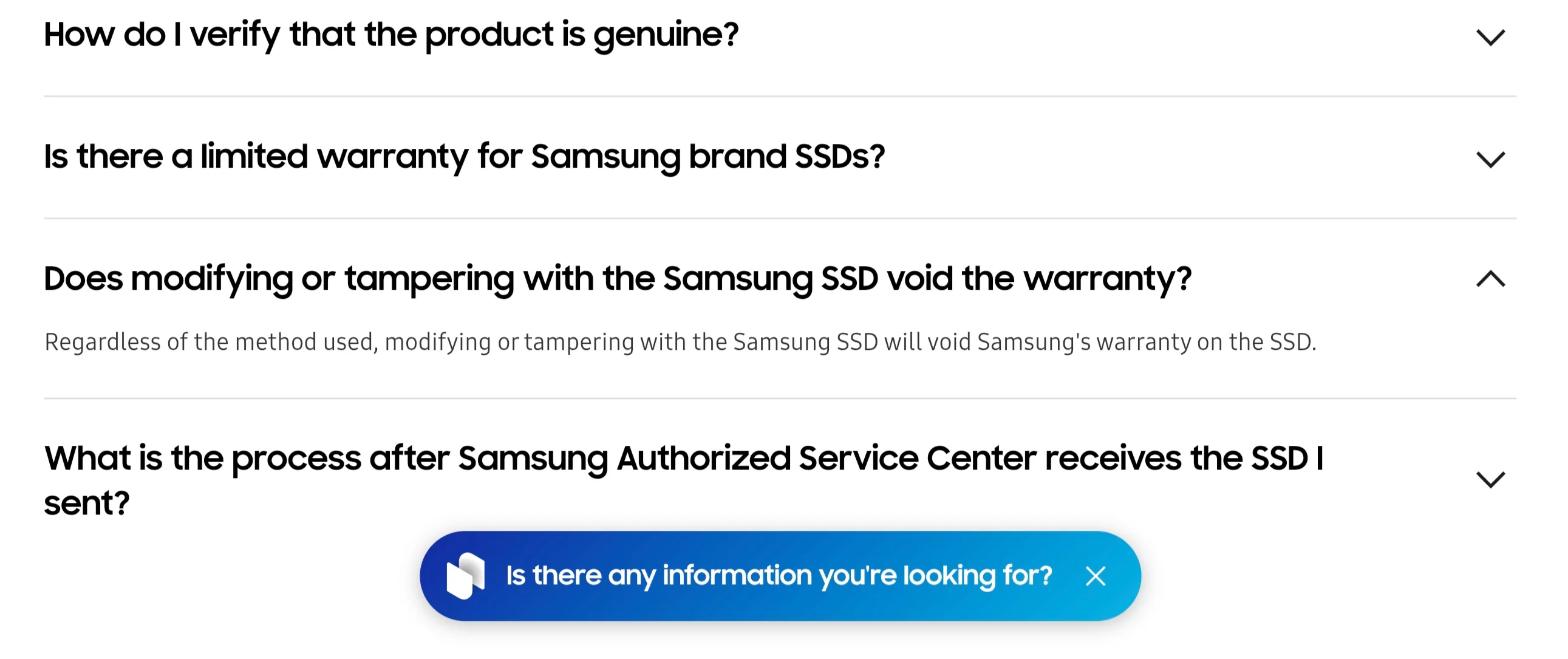
Task: Expand the Authorized Service Center question chevron
Action: pyautogui.click(x=1490, y=479)
